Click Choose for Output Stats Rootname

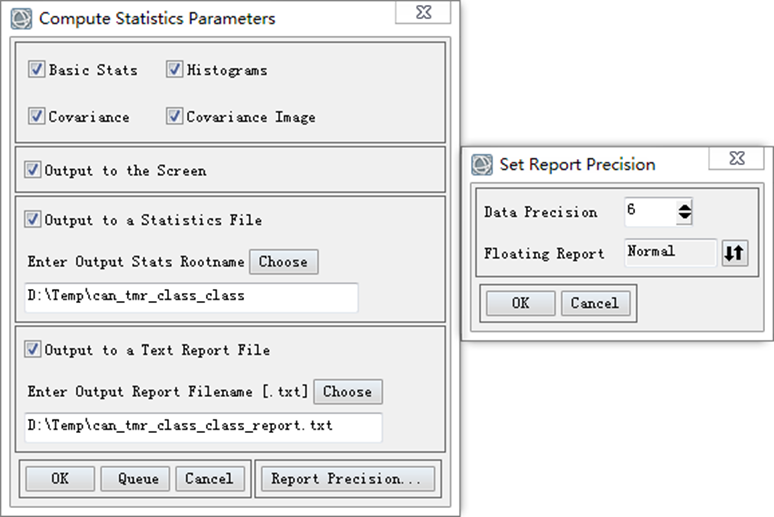[283, 262]
